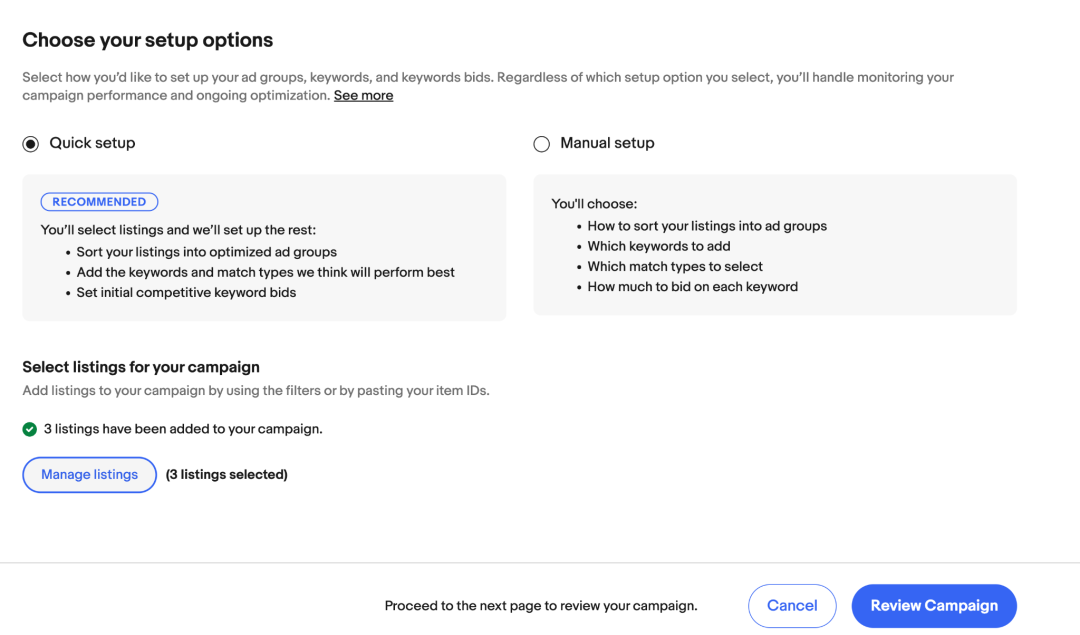Click the Manual setup label text
The height and width of the screenshot is (635, 1080).
pyautogui.click(x=607, y=143)
